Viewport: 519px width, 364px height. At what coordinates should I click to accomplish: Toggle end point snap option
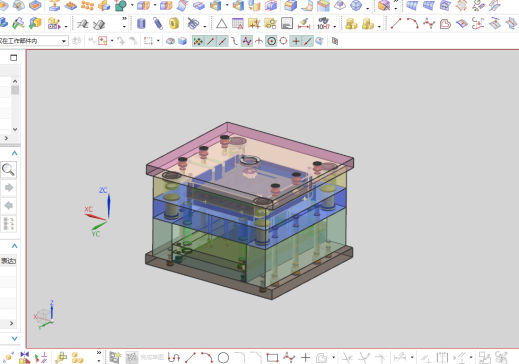[210, 41]
